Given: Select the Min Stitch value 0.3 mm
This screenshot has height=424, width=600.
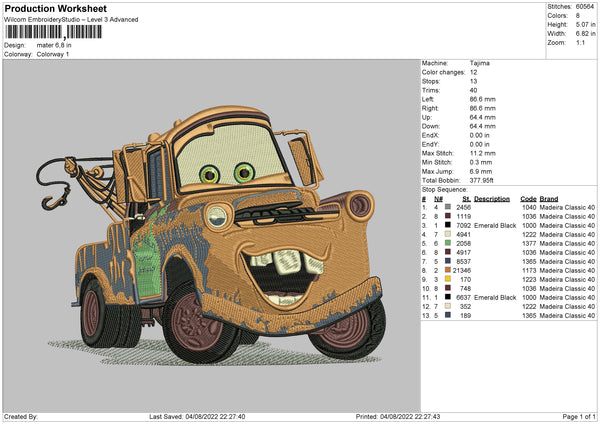Looking at the screenshot, I should 481,162.
